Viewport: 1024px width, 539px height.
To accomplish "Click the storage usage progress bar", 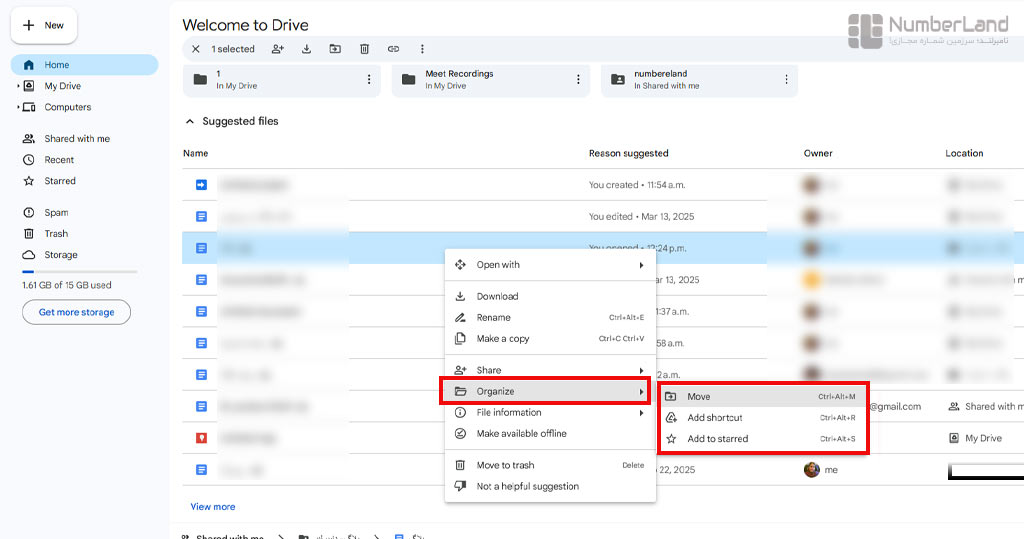I will [80, 271].
